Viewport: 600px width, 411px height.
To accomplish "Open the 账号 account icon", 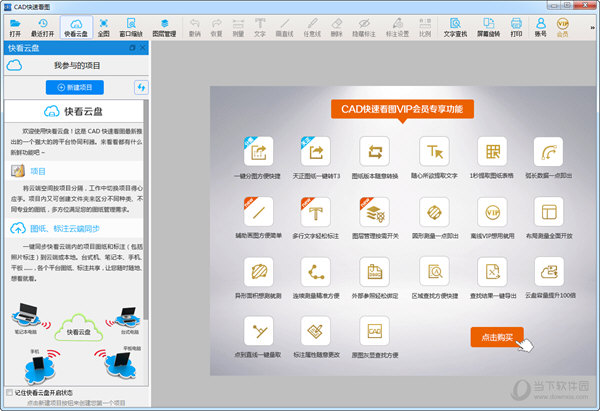I will pyautogui.click(x=541, y=28).
